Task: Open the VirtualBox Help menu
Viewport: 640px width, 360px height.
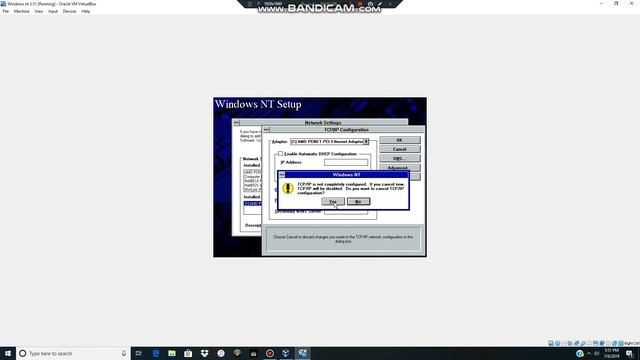Action: pyautogui.click(x=86, y=11)
